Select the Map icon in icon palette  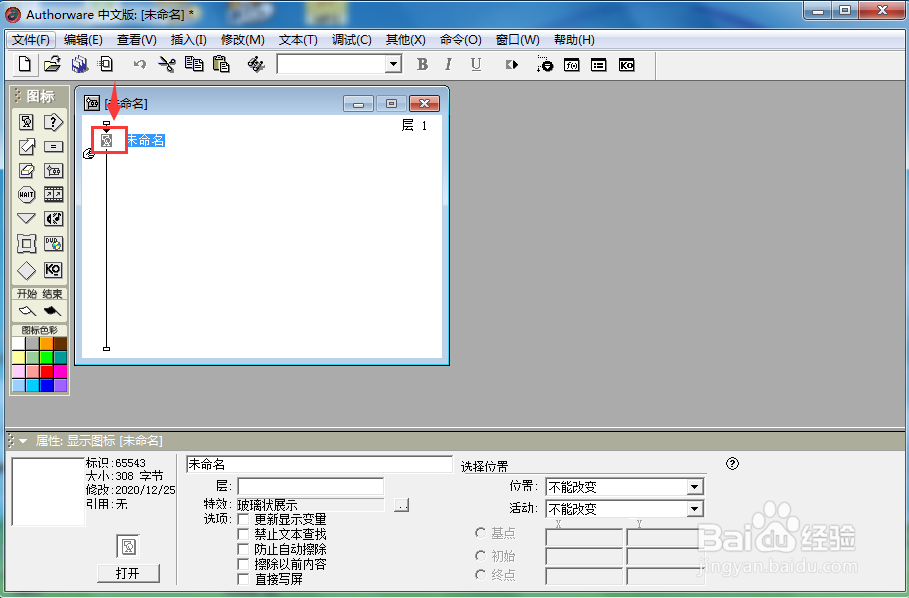(53, 170)
